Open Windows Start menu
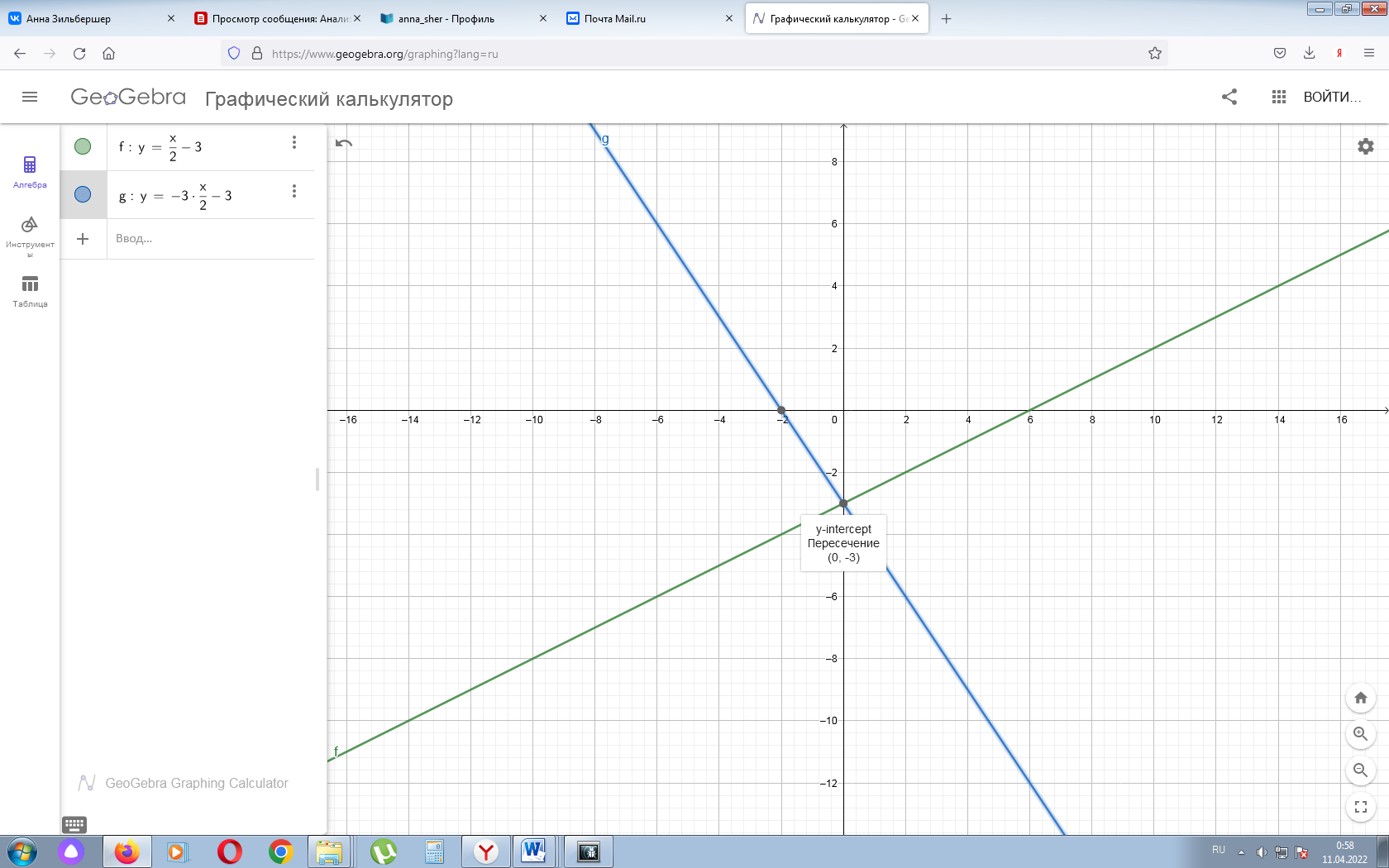Image resolution: width=1389 pixels, height=868 pixels. pyautogui.click(x=21, y=851)
